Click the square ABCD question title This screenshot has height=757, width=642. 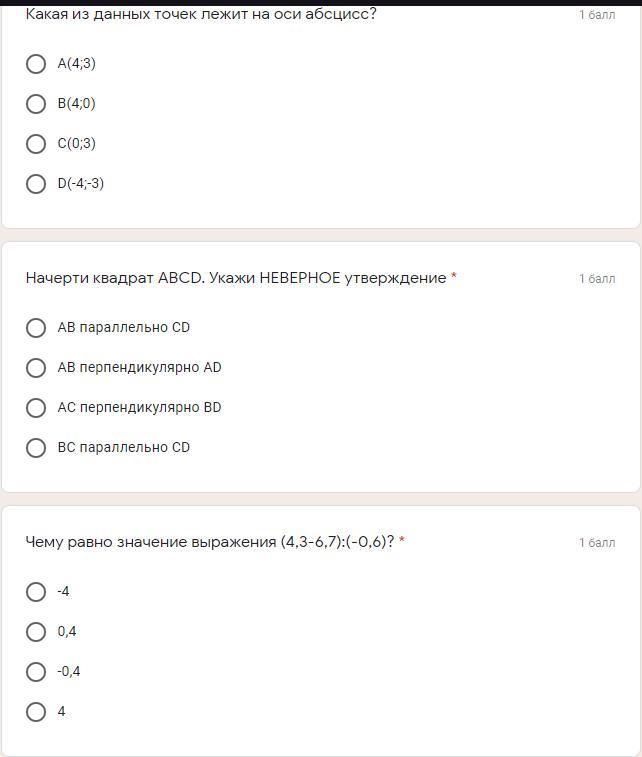pyautogui.click(x=235, y=278)
